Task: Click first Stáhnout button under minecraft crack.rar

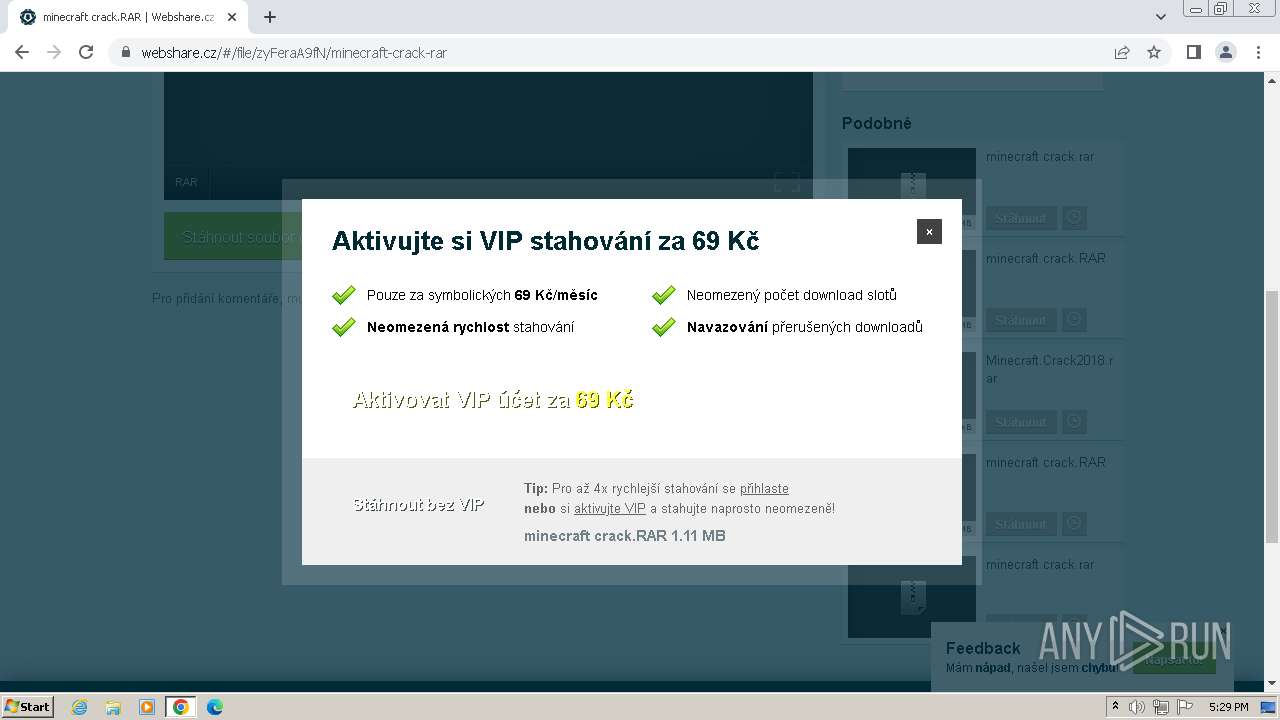Action: tap(1020, 218)
